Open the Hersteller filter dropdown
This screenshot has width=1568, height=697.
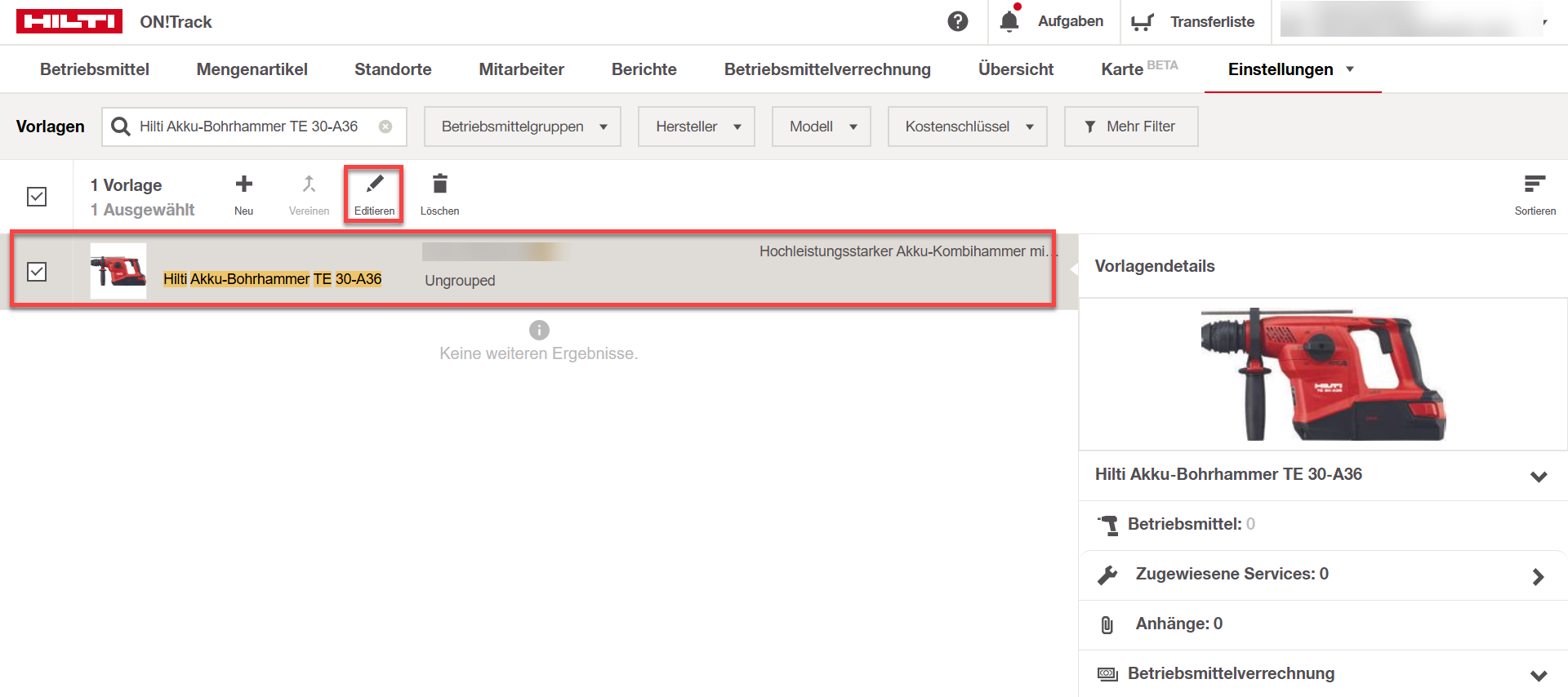(697, 127)
